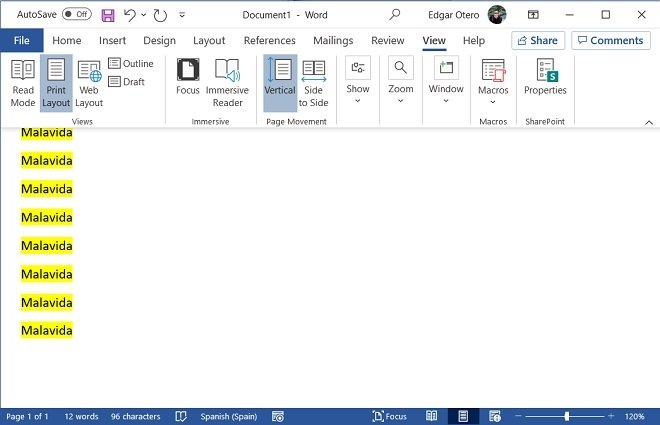The height and width of the screenshot is (425, 660).
Task: Launch Immersive Reader
Action: click(227, 83)
